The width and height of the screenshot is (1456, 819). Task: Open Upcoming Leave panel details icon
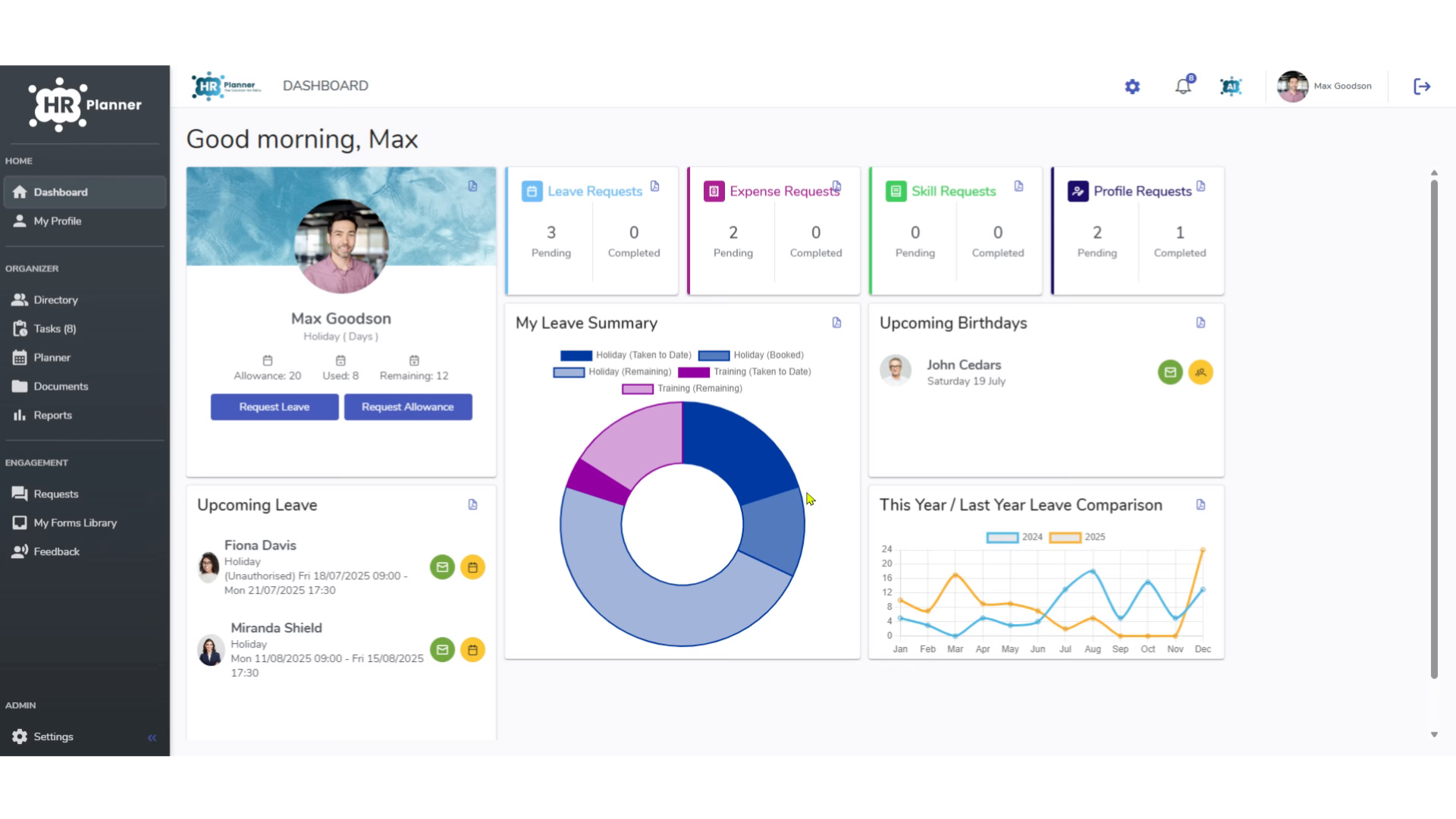point(472,505)
